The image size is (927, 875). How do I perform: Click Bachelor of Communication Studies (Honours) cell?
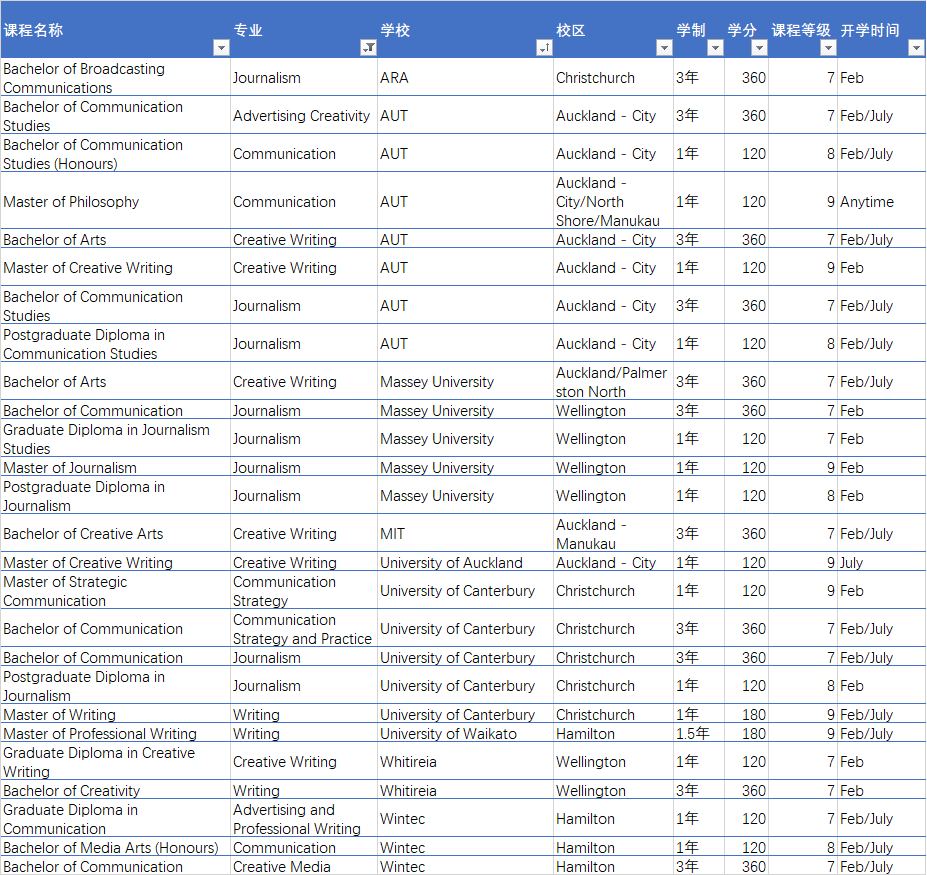115,154
